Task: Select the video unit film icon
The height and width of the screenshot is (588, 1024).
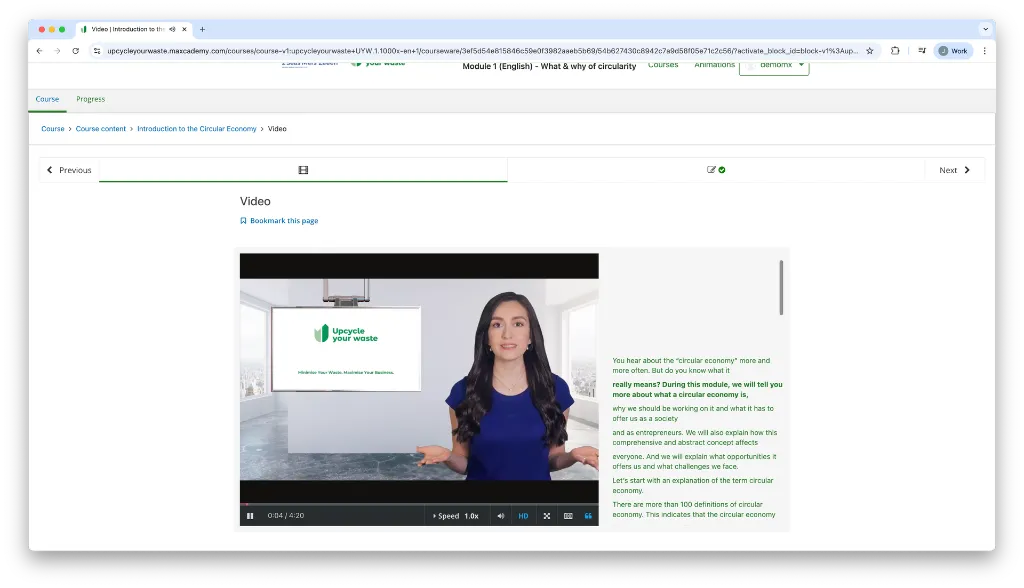Action: point(303,170)
